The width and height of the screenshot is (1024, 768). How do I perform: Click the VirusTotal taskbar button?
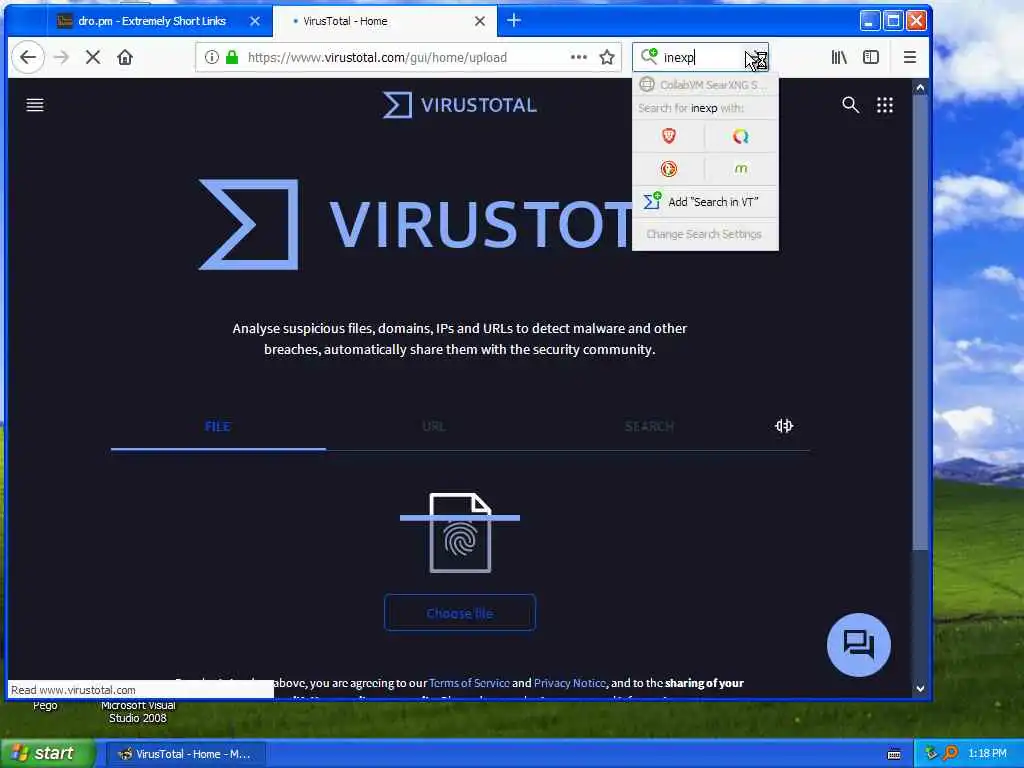(186, 754)
